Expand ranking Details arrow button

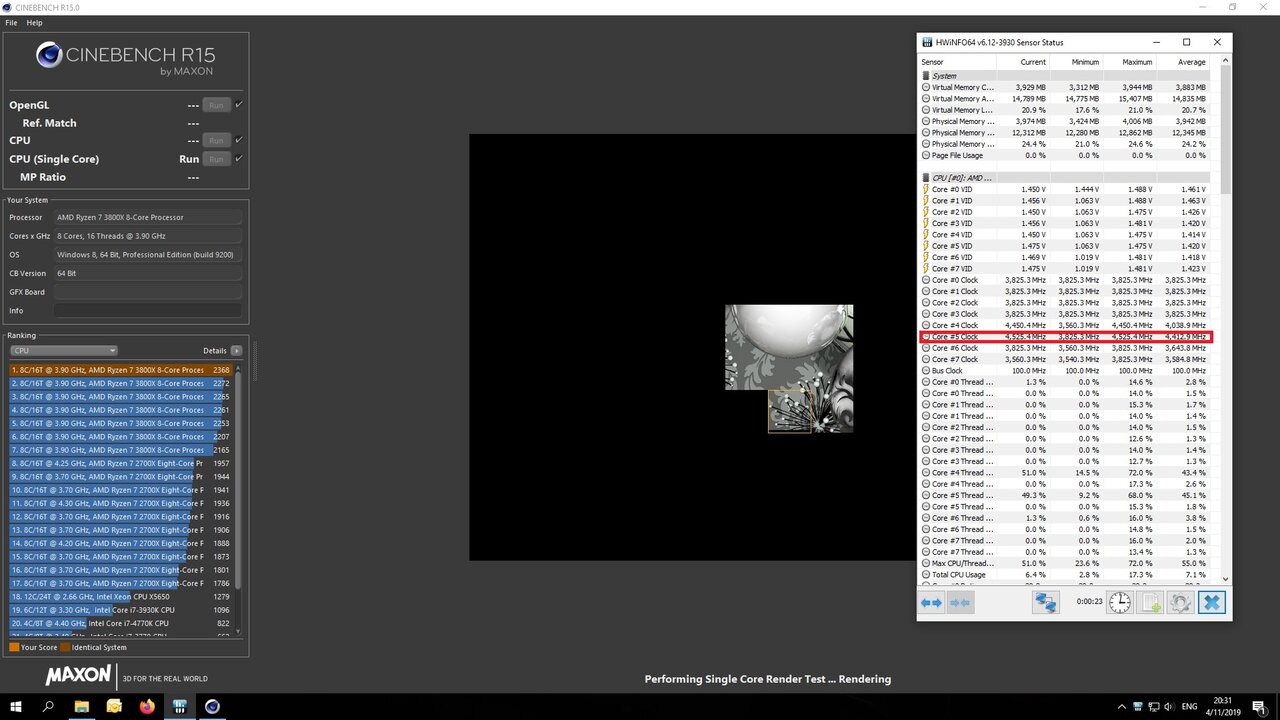coord(237,351)
